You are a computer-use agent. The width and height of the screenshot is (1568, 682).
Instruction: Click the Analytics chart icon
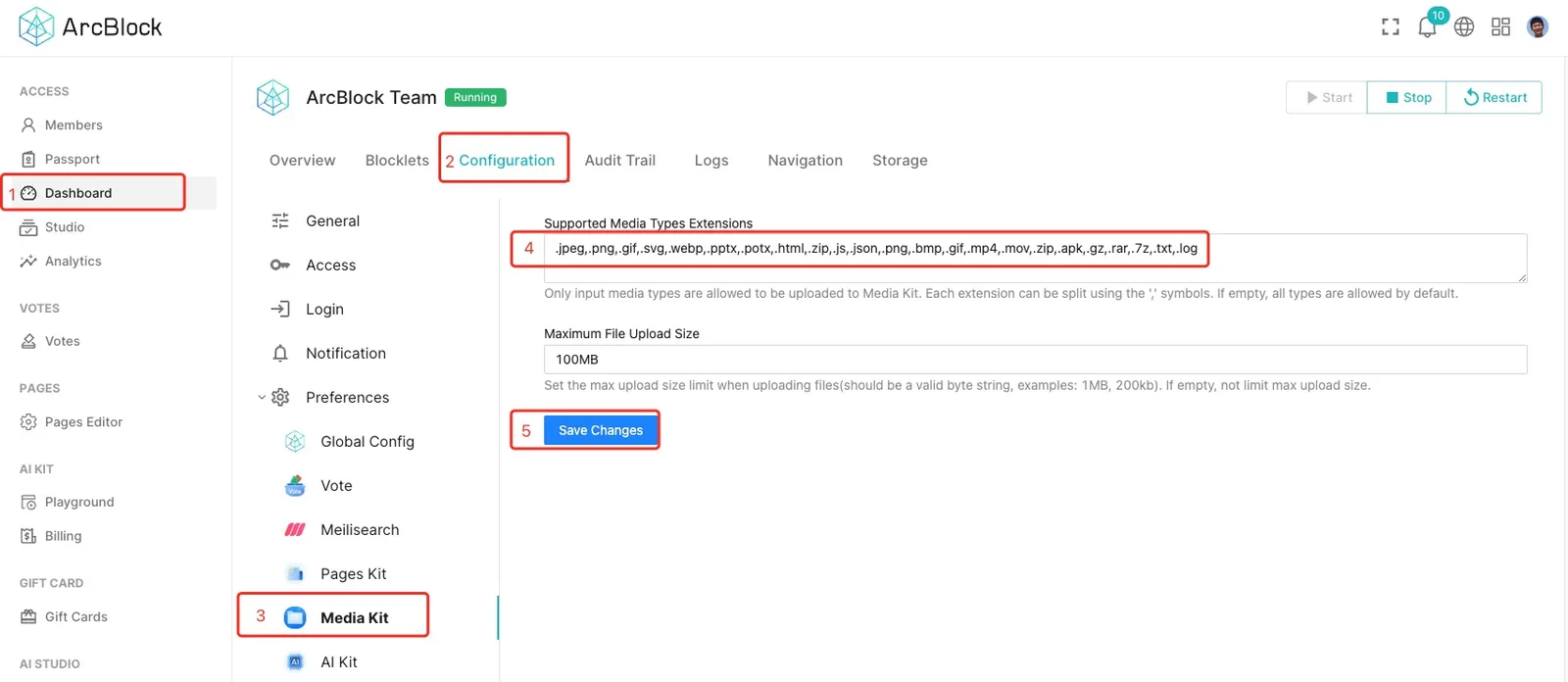tap(28, 261)
